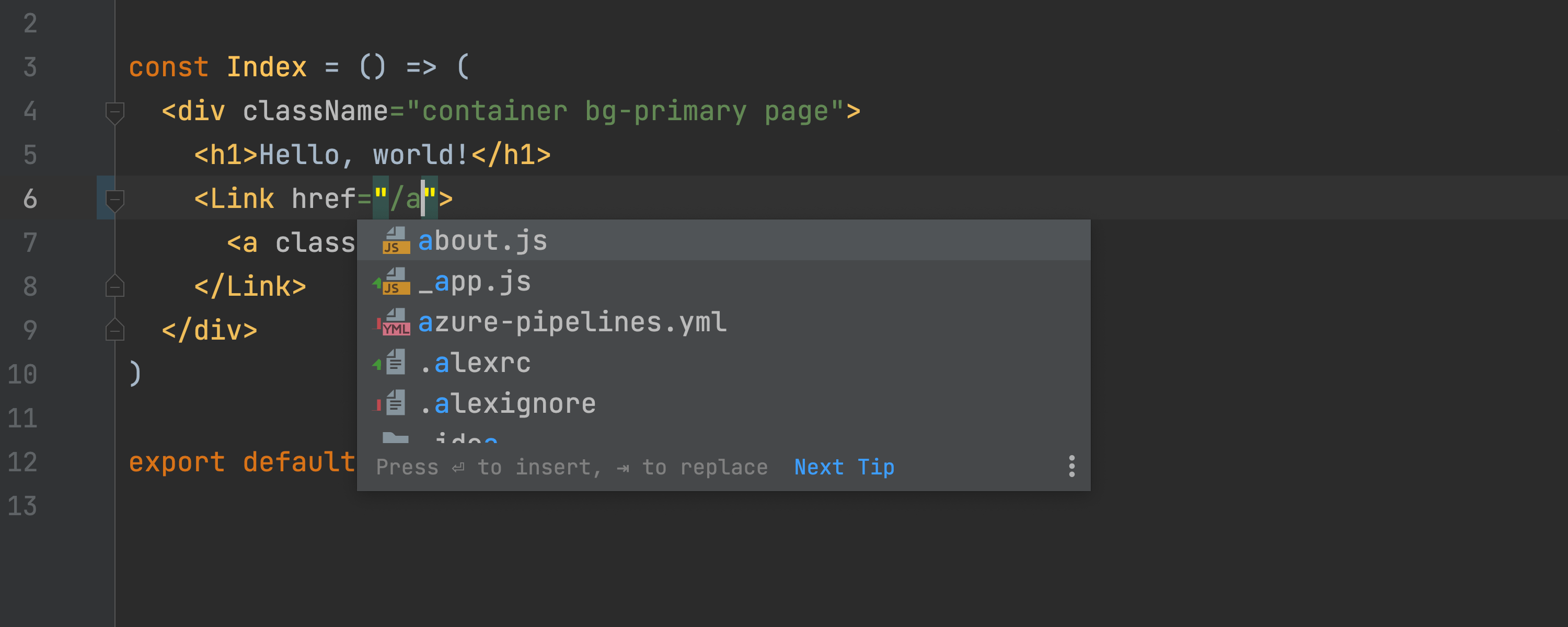
Task: Click the partially visible folder icon in suggestions
Action: pyautogui.click(x=396, y=437)
